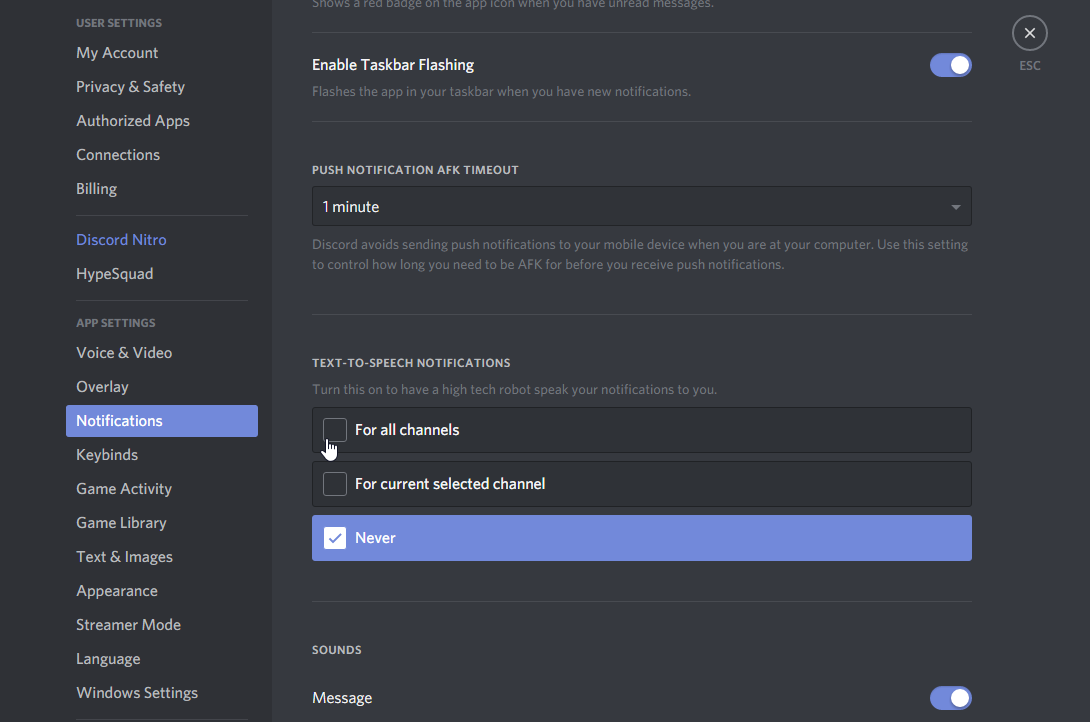Close settings with the ESC button
The width and height of the screenshot is (1090, 722).
(1029, 33)
